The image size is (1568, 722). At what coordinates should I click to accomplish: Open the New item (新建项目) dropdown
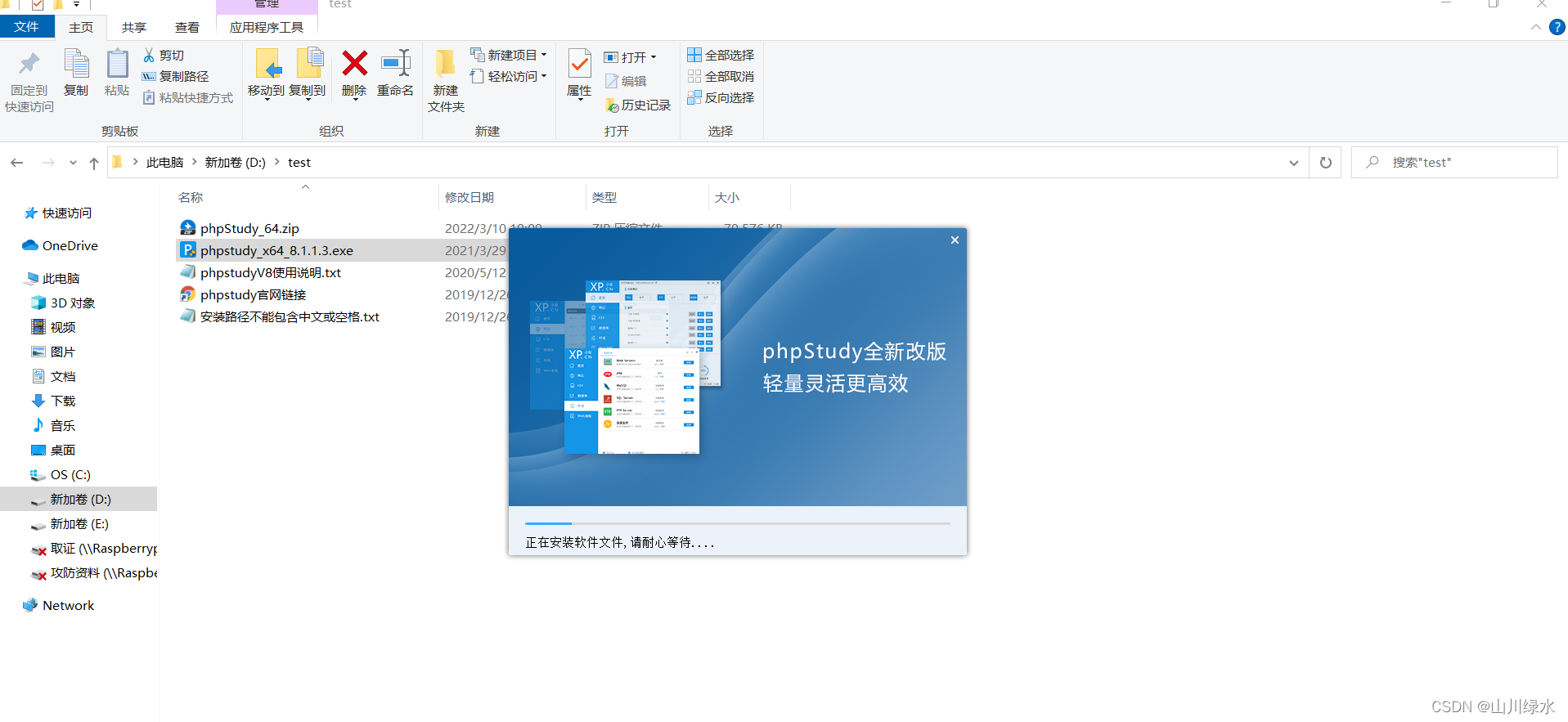(509, 55)
